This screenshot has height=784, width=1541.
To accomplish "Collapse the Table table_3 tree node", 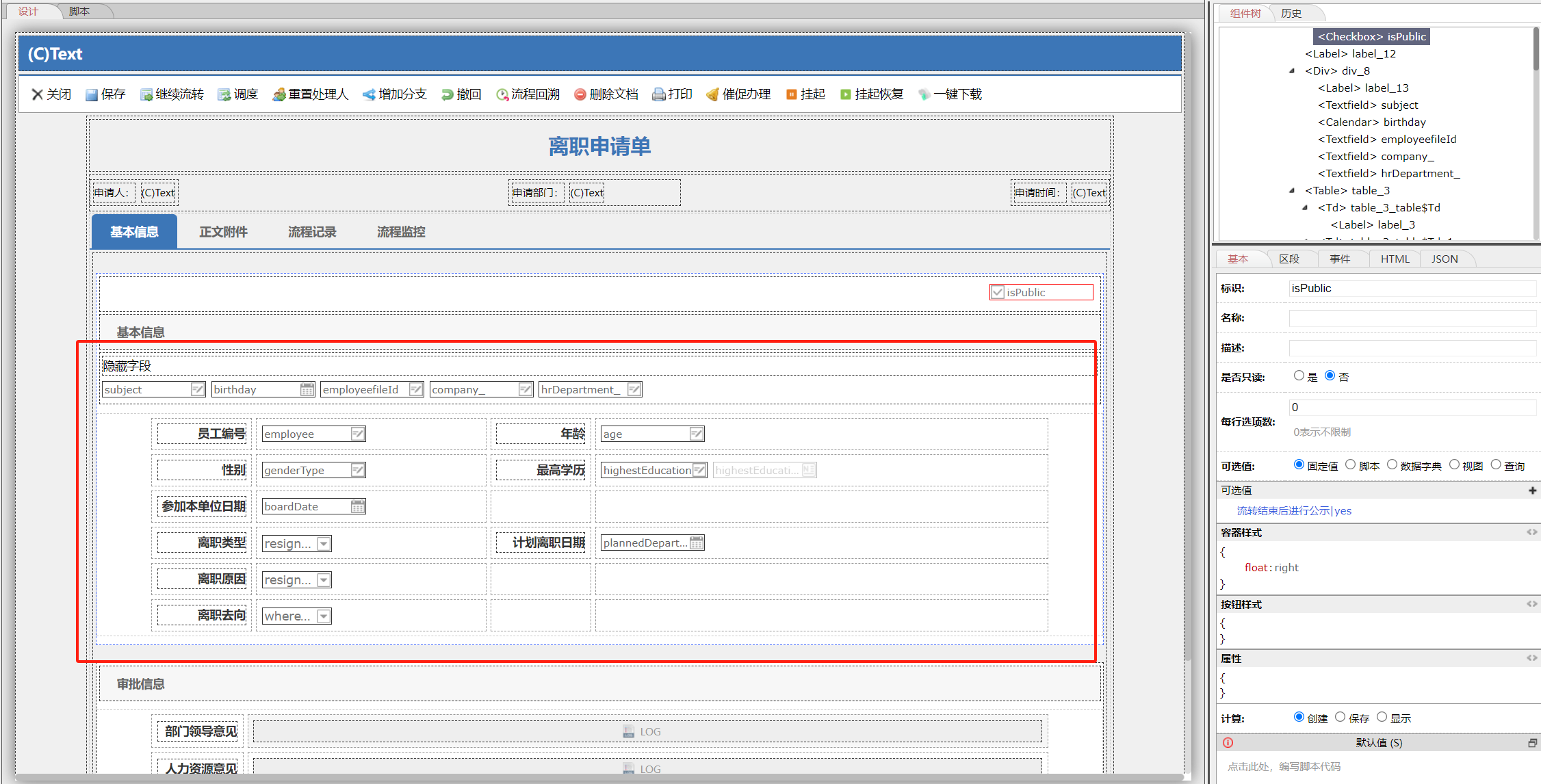I will pyautogui.click(x=1292, y=191).
